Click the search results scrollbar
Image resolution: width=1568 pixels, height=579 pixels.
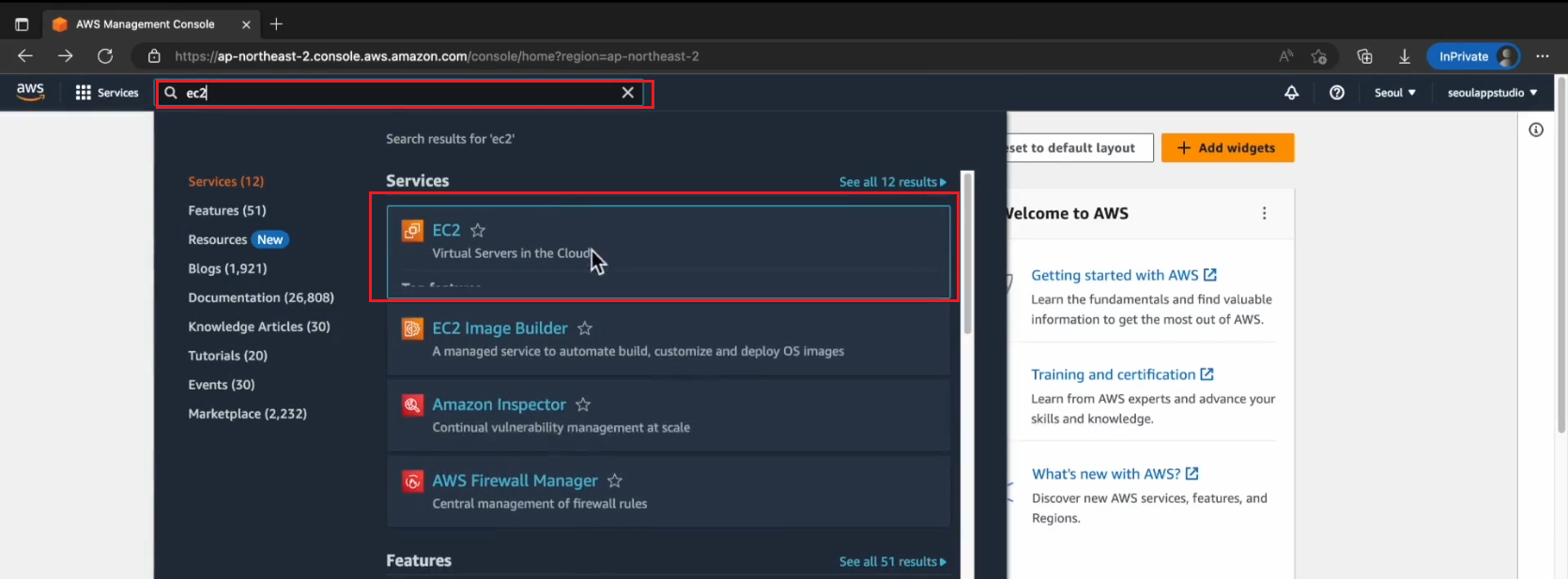pos(968,253)
